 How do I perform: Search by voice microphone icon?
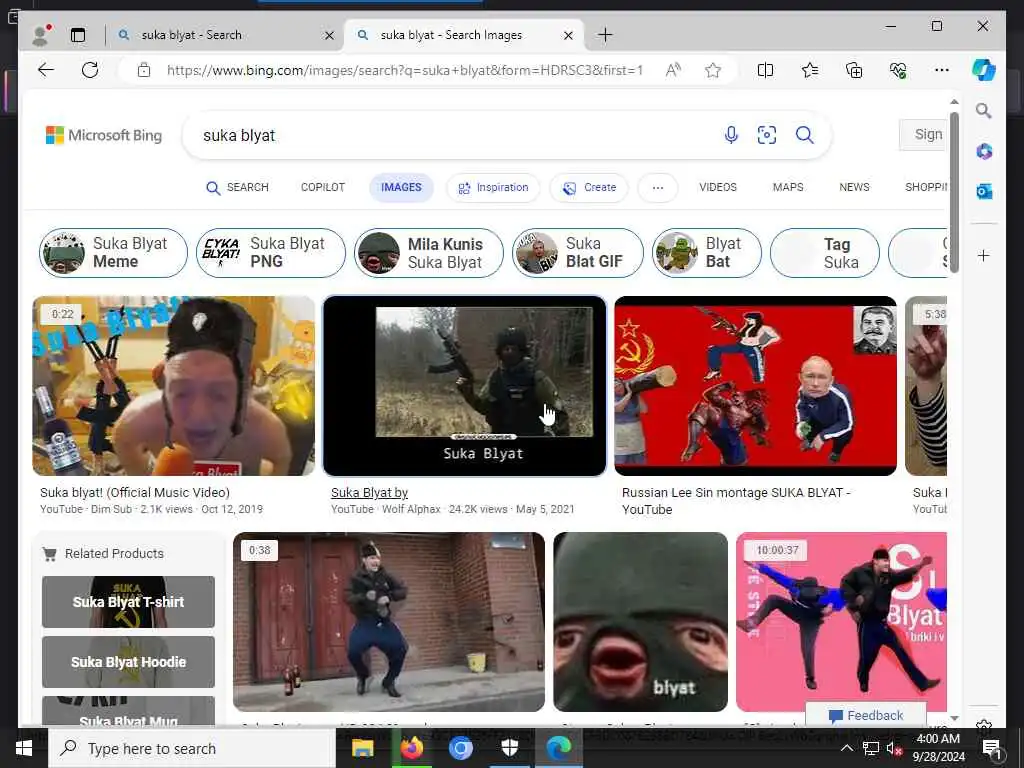point(731,135)
